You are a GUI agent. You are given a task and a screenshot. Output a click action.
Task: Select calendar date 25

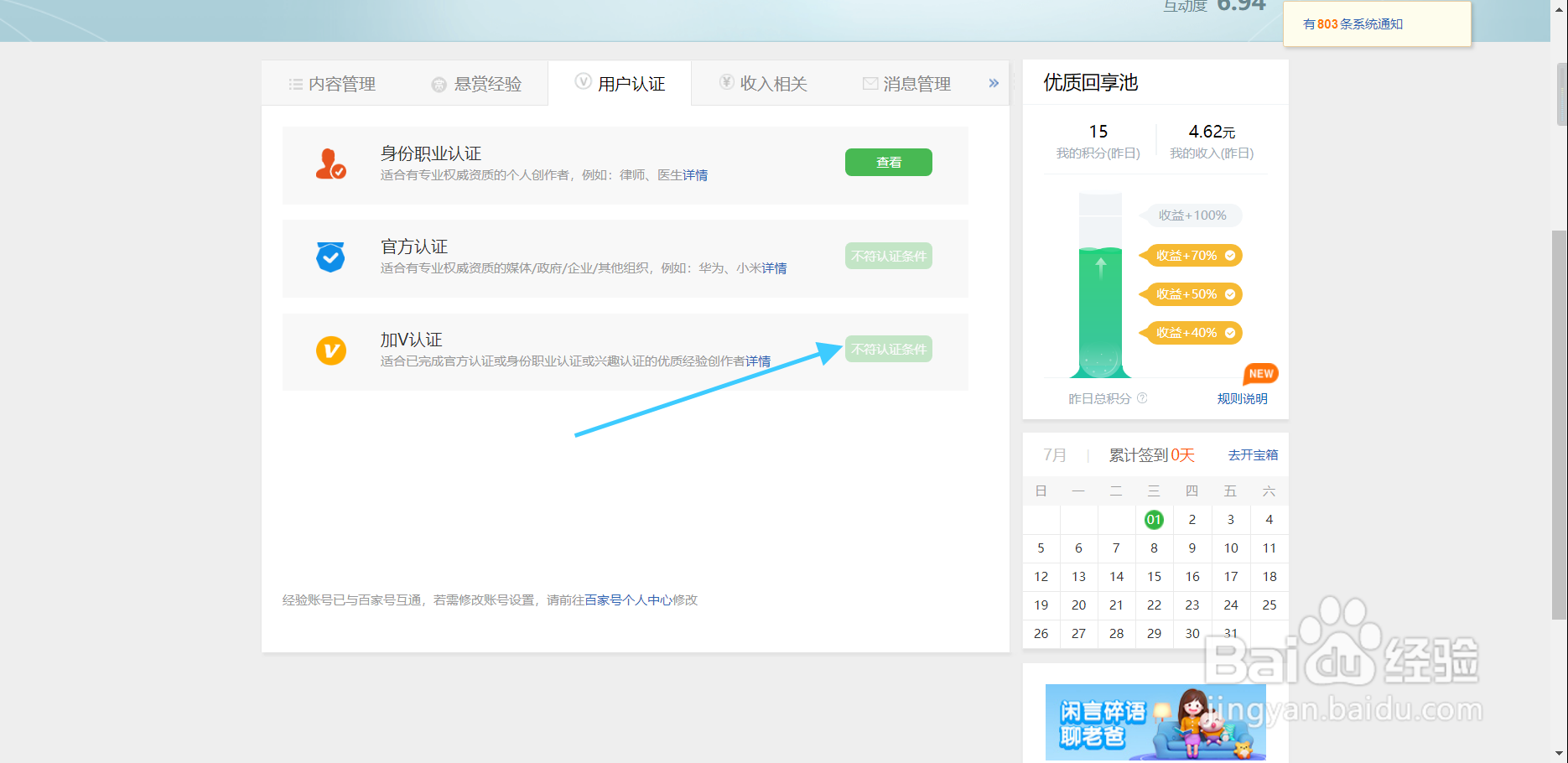[1269, 605]
